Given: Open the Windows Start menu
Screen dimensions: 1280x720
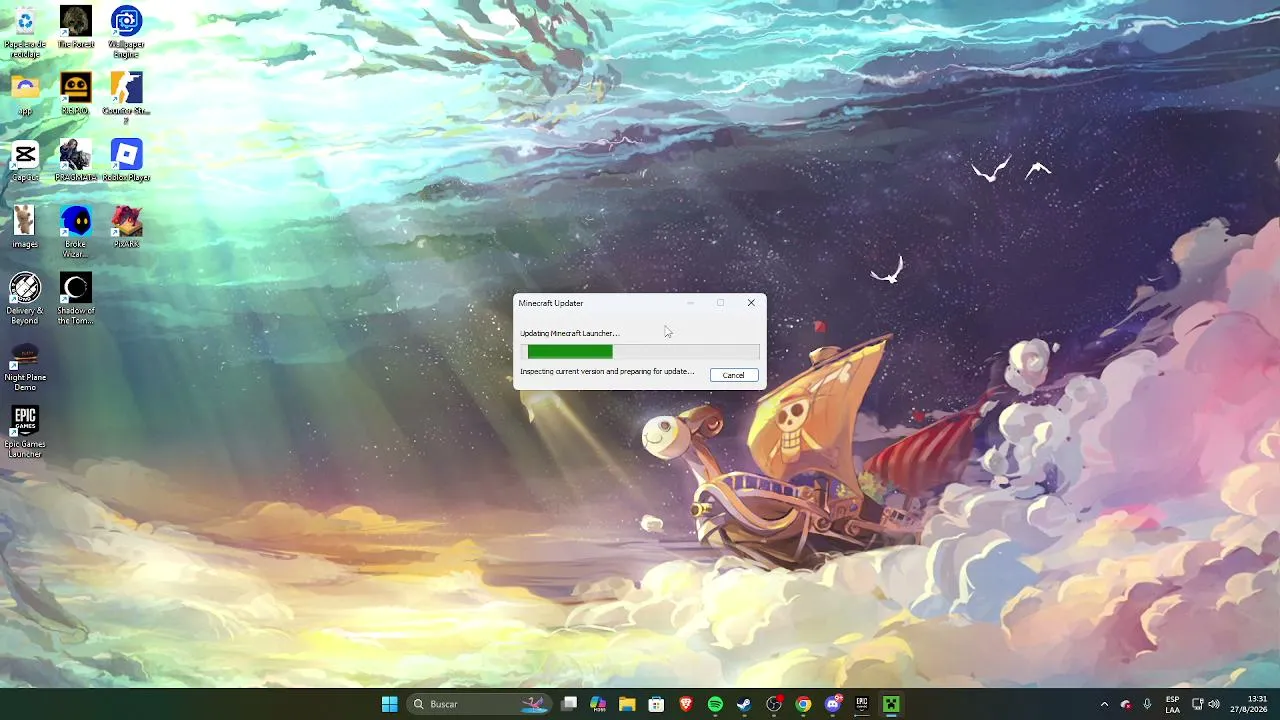Looking at the screenshot, I should pyautogui.click(x=390, y=704).
